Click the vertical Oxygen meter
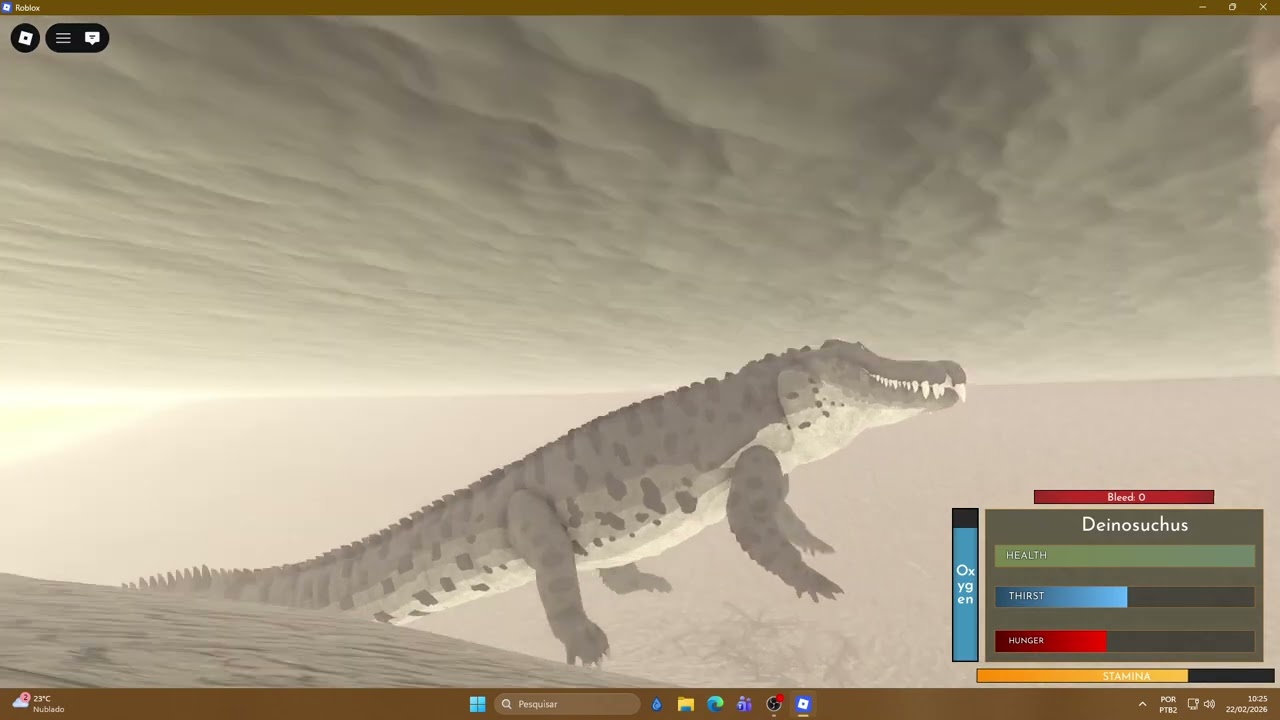This screenshot has width=1280, height=720. 965,585
